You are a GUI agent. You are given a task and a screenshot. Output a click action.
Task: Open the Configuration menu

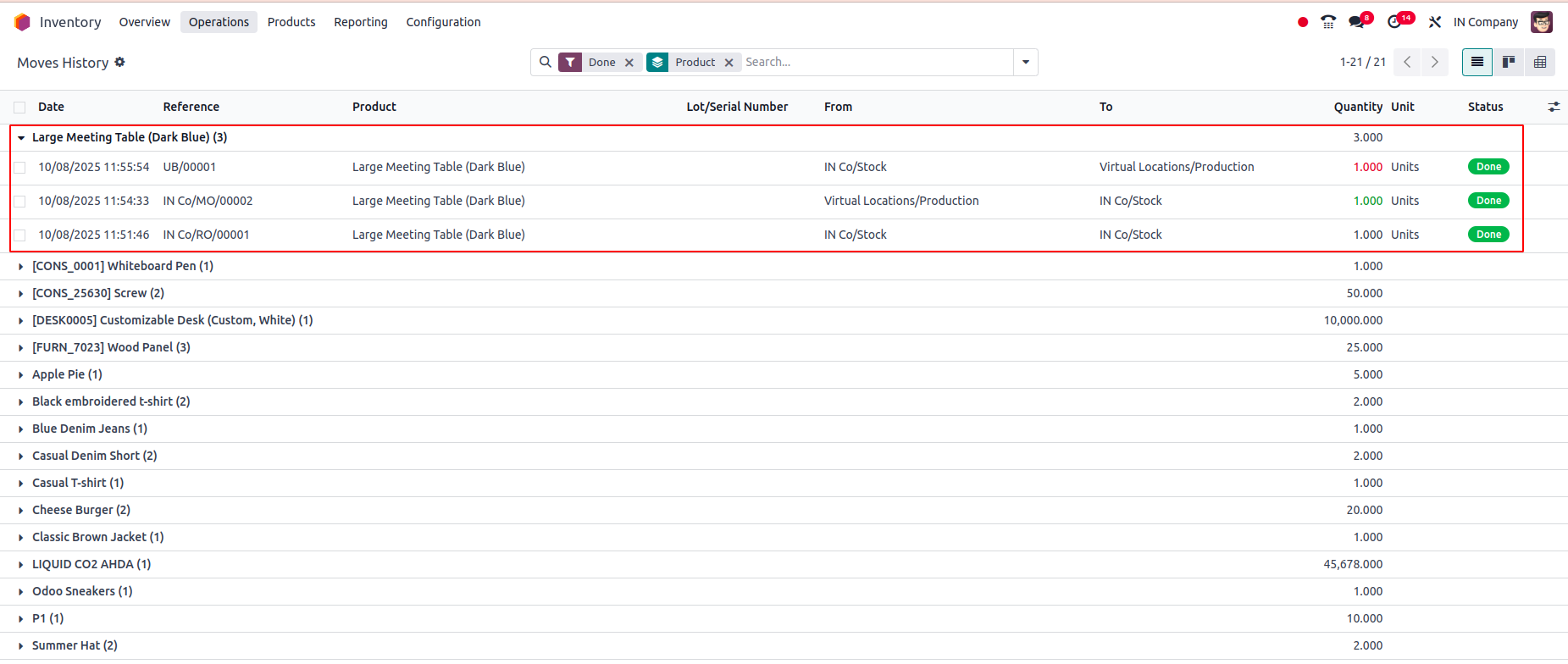point(443,22)
